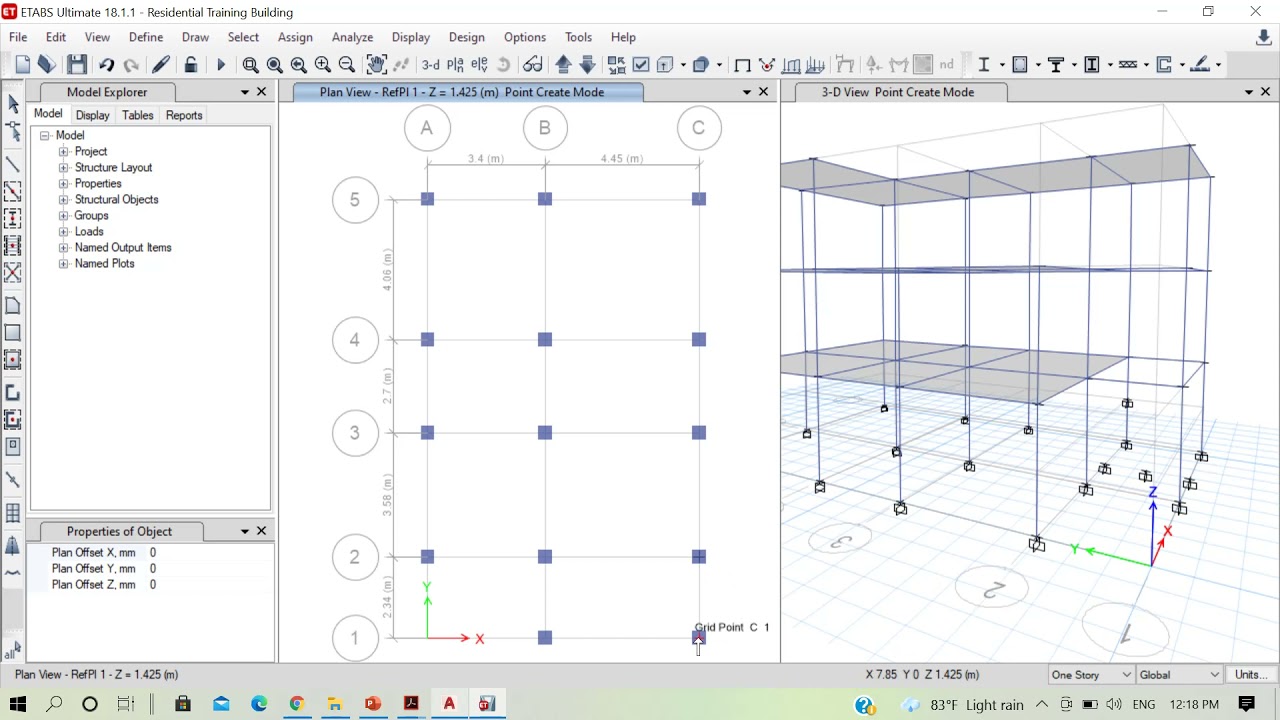
Task: Switch to the Reports tab in Model Explorer
Action: (x=184, y=115)
